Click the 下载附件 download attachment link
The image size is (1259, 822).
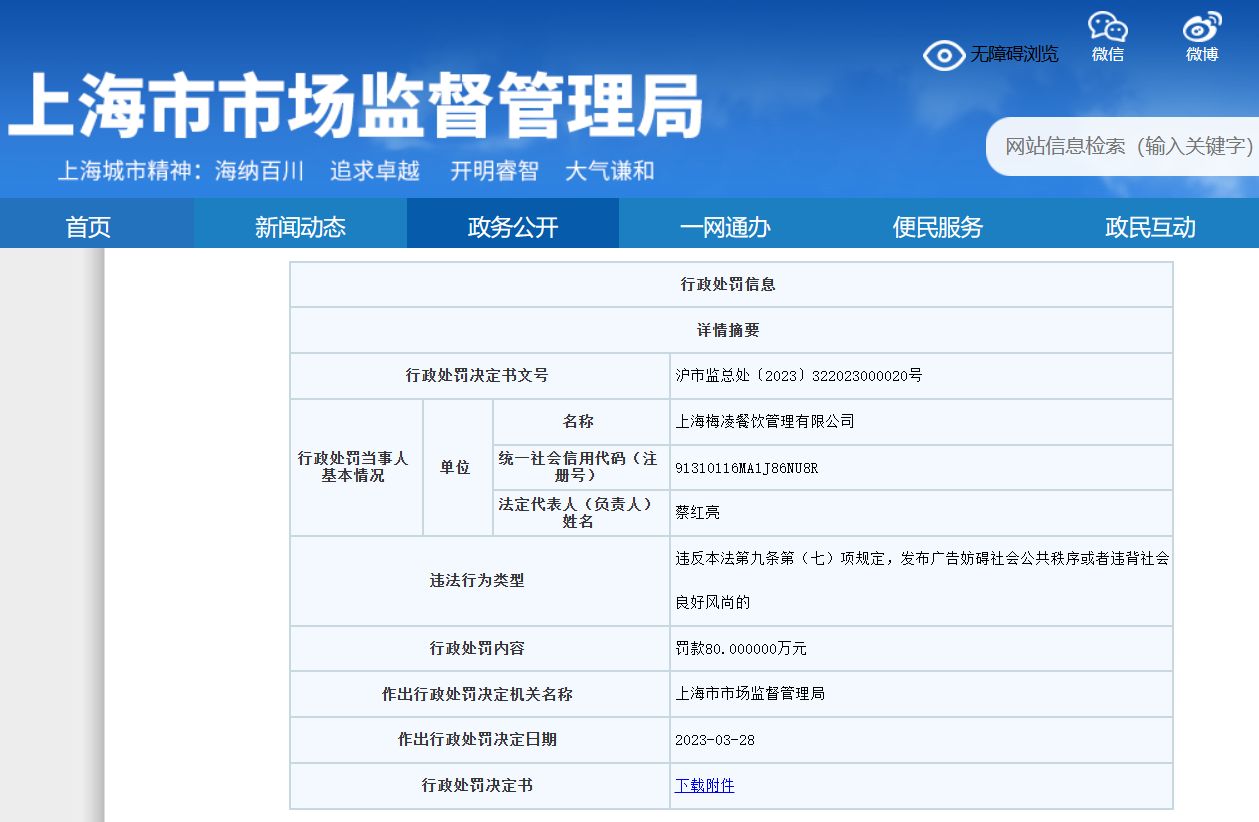click(x=704, y=786)
